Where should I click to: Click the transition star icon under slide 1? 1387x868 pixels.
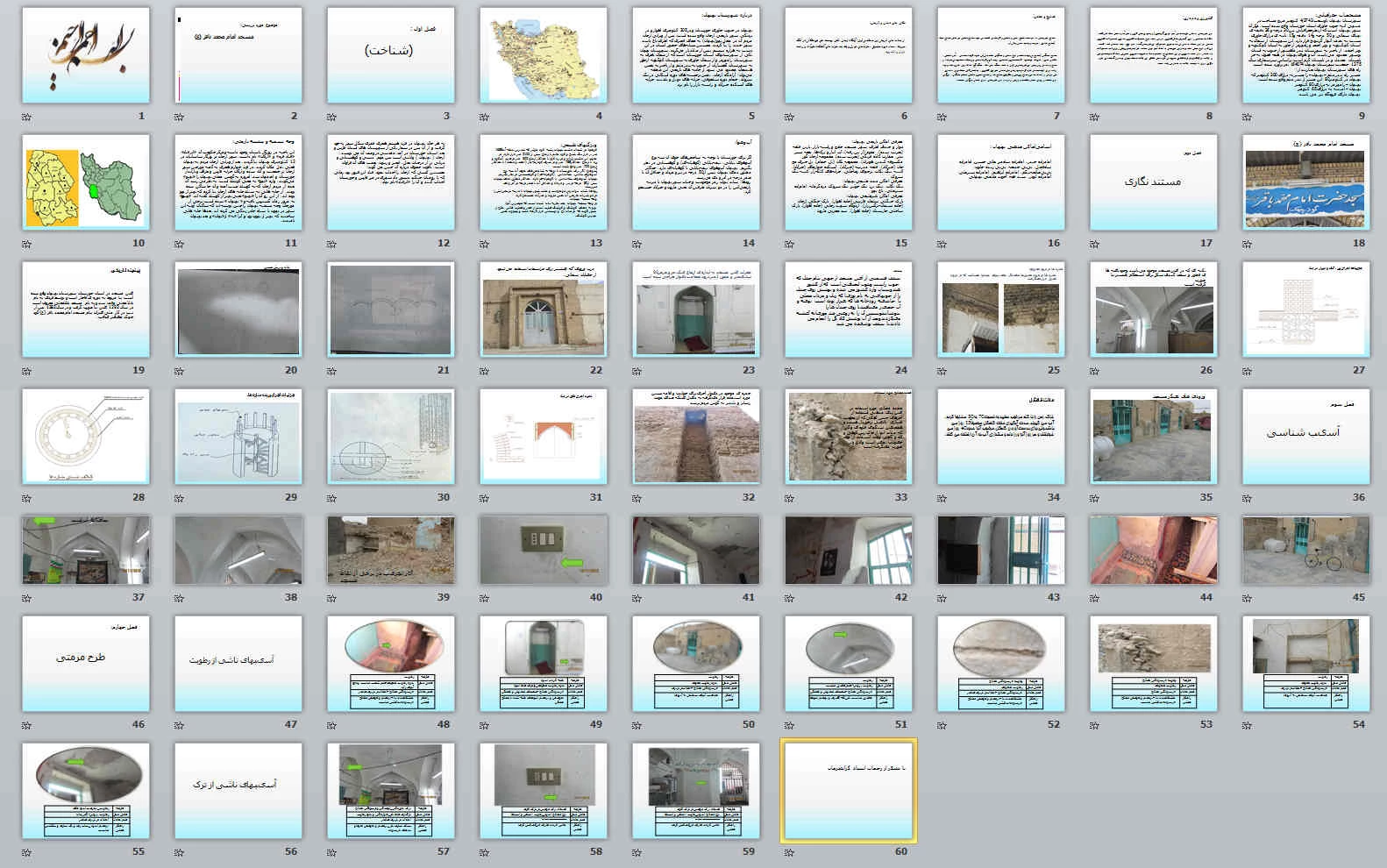coord(27,117)
